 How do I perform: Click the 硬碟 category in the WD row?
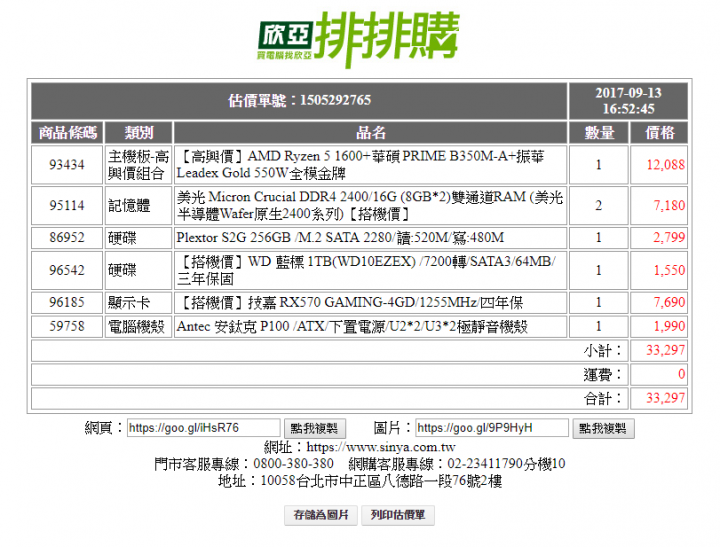tap(139, 270)
